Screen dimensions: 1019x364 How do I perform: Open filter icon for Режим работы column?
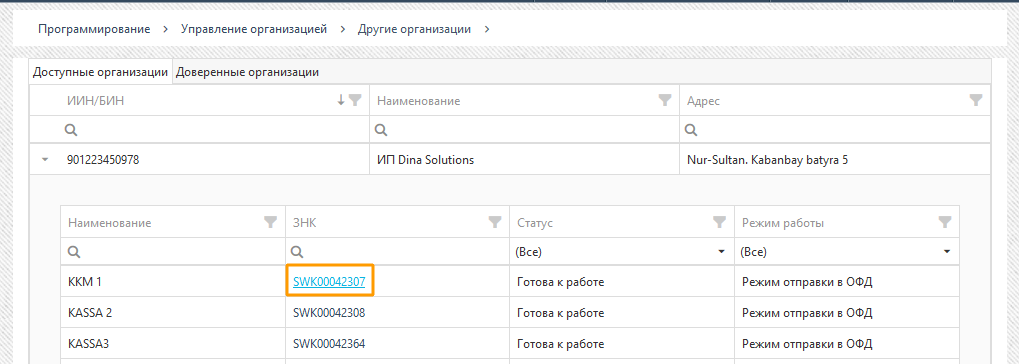[x=945, y=222]
